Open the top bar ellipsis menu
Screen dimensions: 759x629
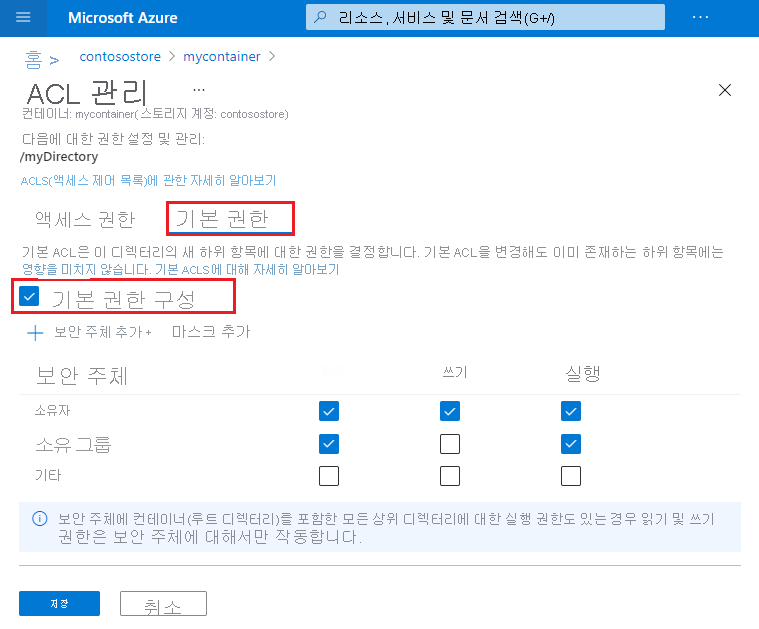[700, 17]
